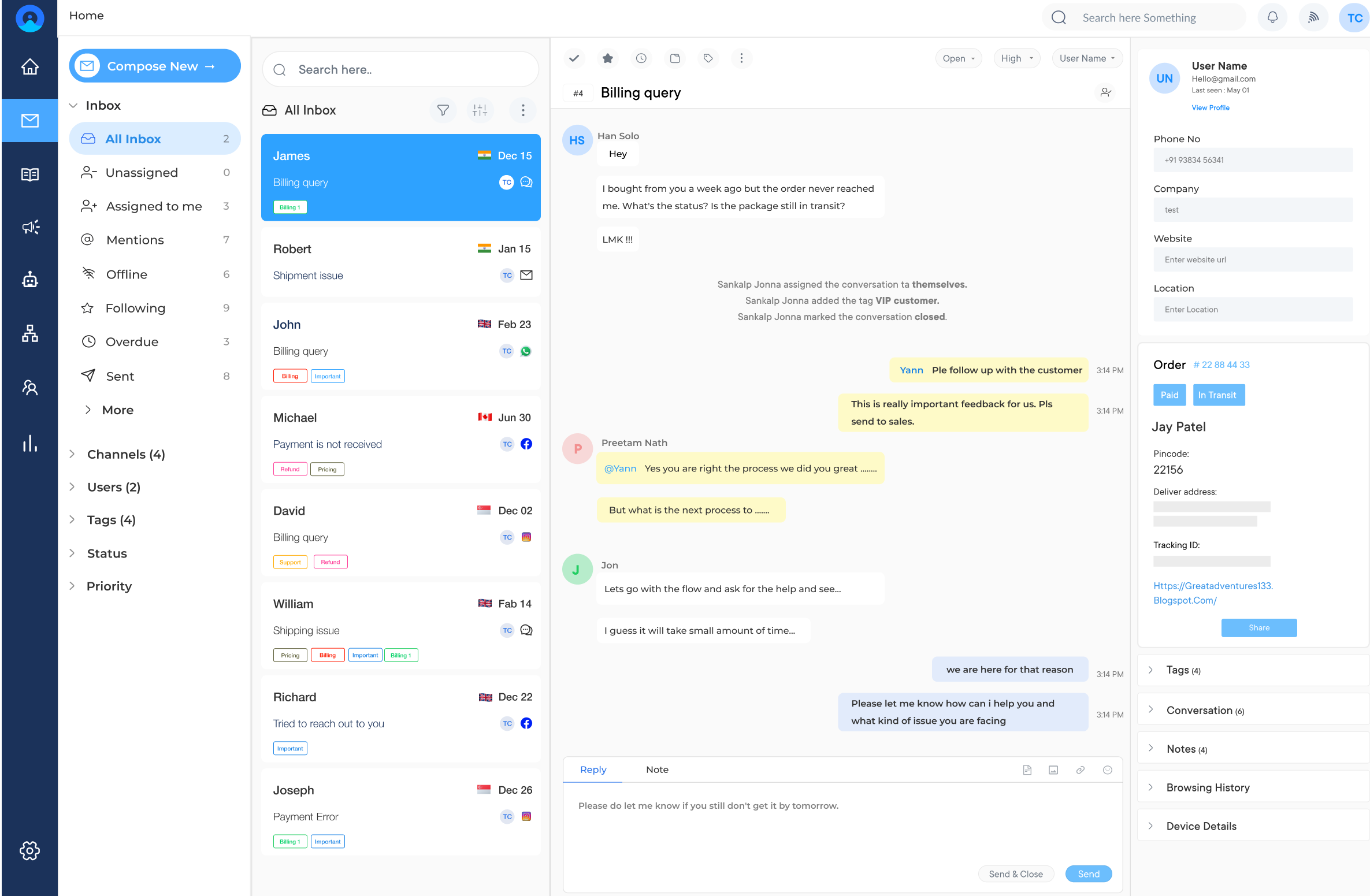1370x896 pixels.
Task: Select the filter icon in All Inbox
Action: tap(443, 111)
